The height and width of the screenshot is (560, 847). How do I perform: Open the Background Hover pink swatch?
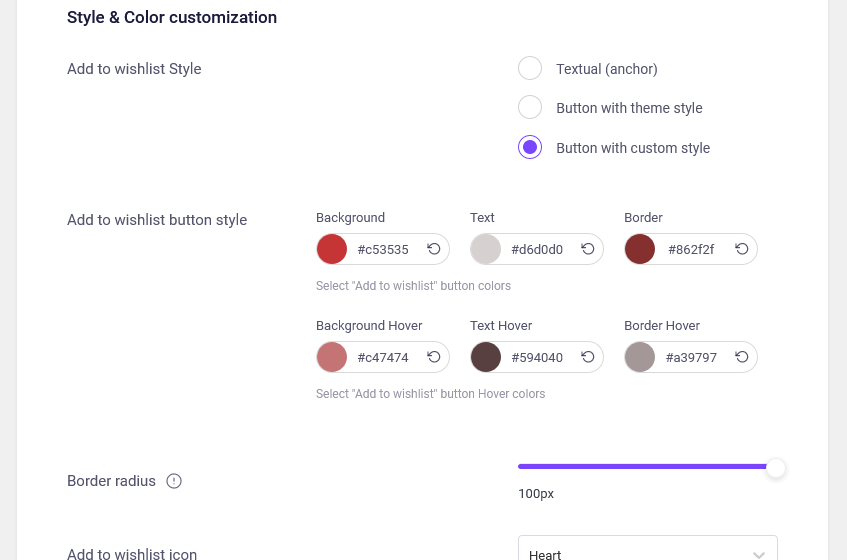332,357
